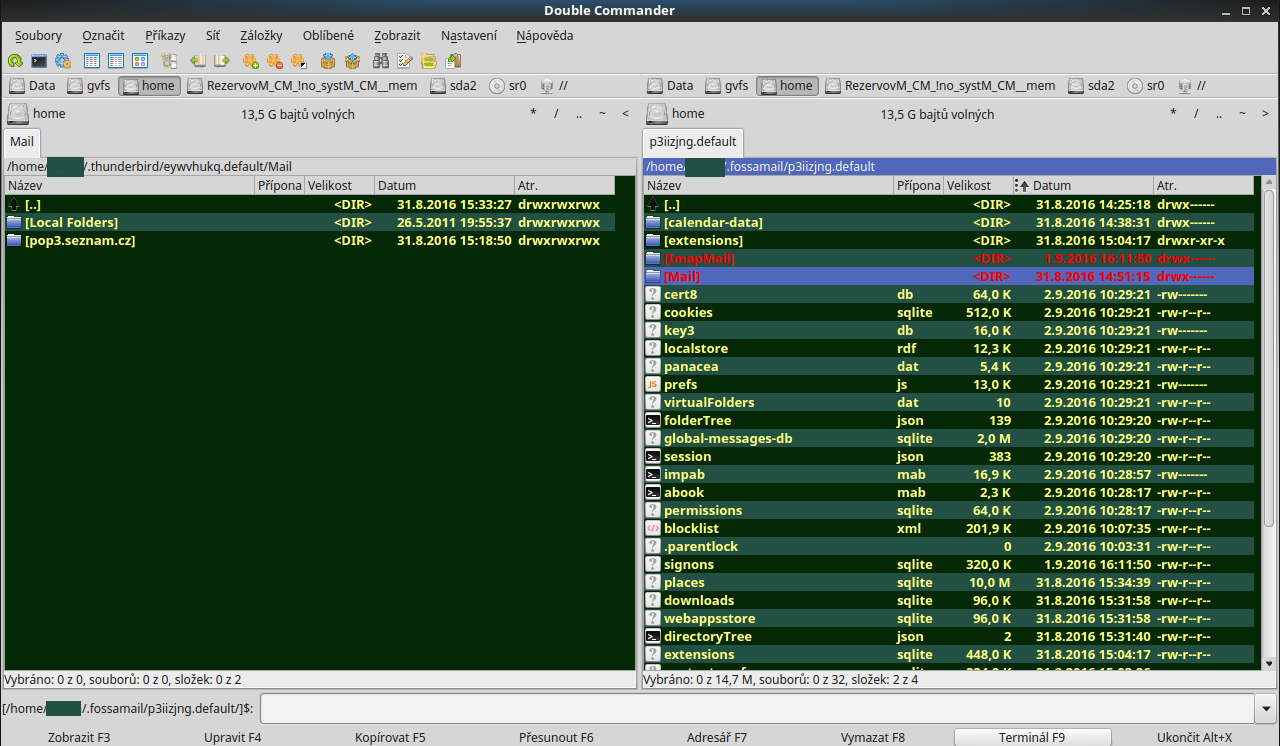This screenshot has width=1280, height=746.
Task: Click the synchronize directories icon
Action: click(429, 61)
